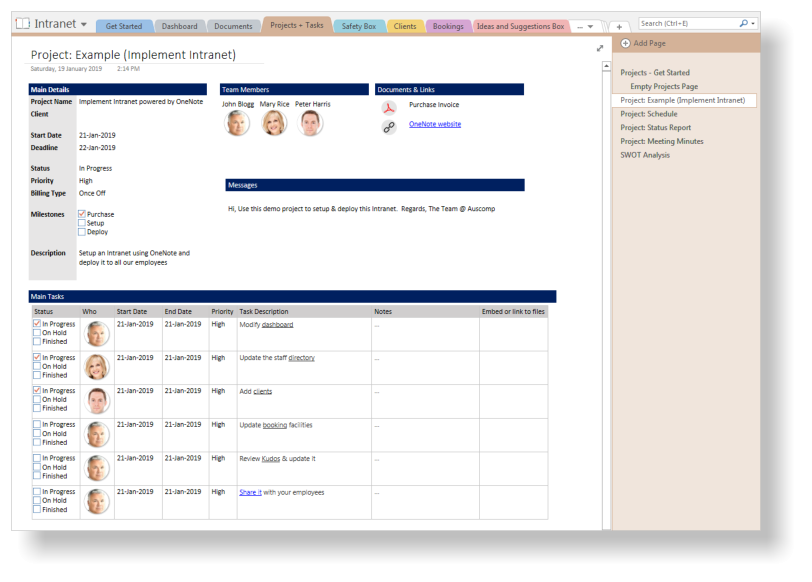Image resolution: width=812 pixels, height=582 pixels.
Task: Click Peter Harris's team member photo
Action: (x=310, y=123)
